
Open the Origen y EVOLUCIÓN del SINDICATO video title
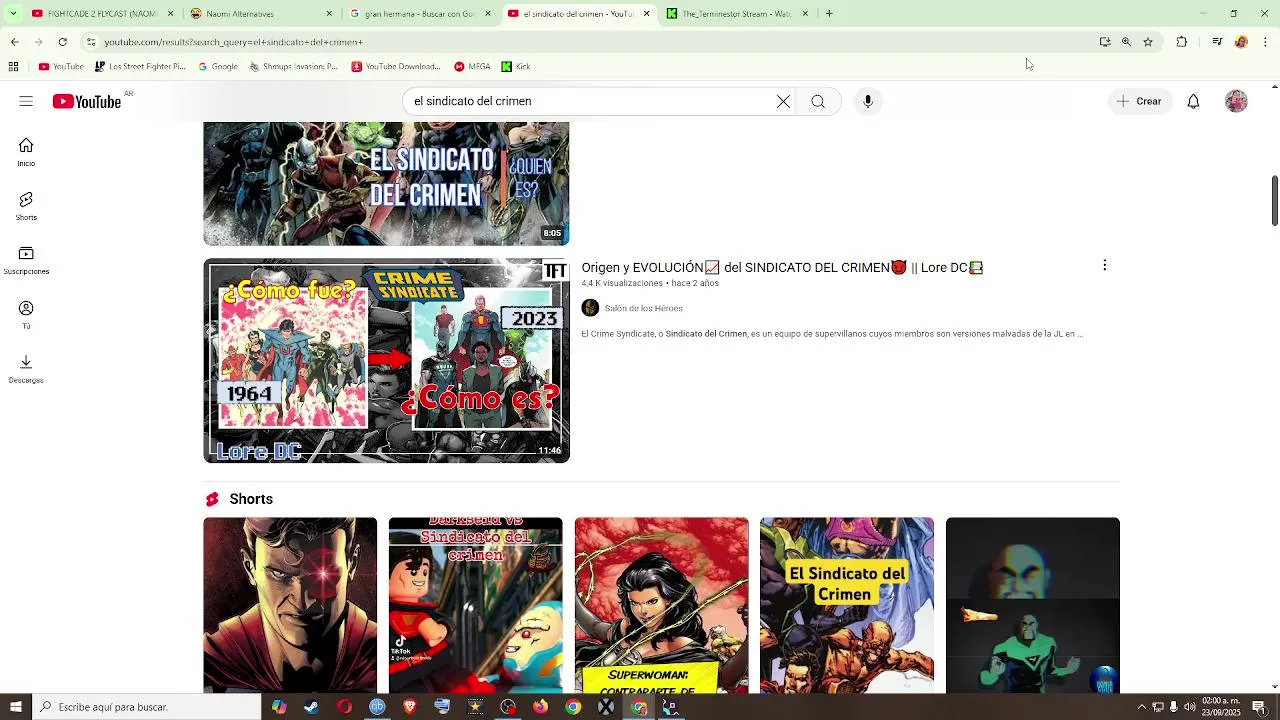click(x=782, y=268)
